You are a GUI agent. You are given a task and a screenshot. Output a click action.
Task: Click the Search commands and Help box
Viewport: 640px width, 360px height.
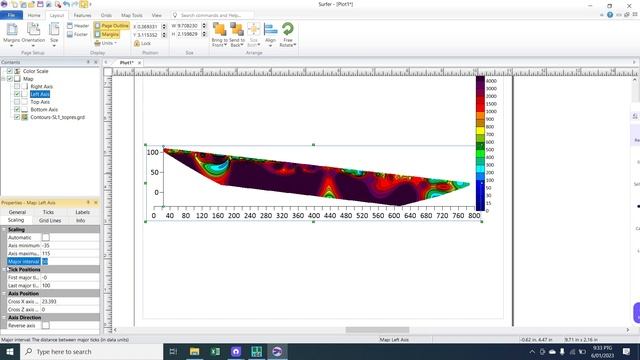212,15
